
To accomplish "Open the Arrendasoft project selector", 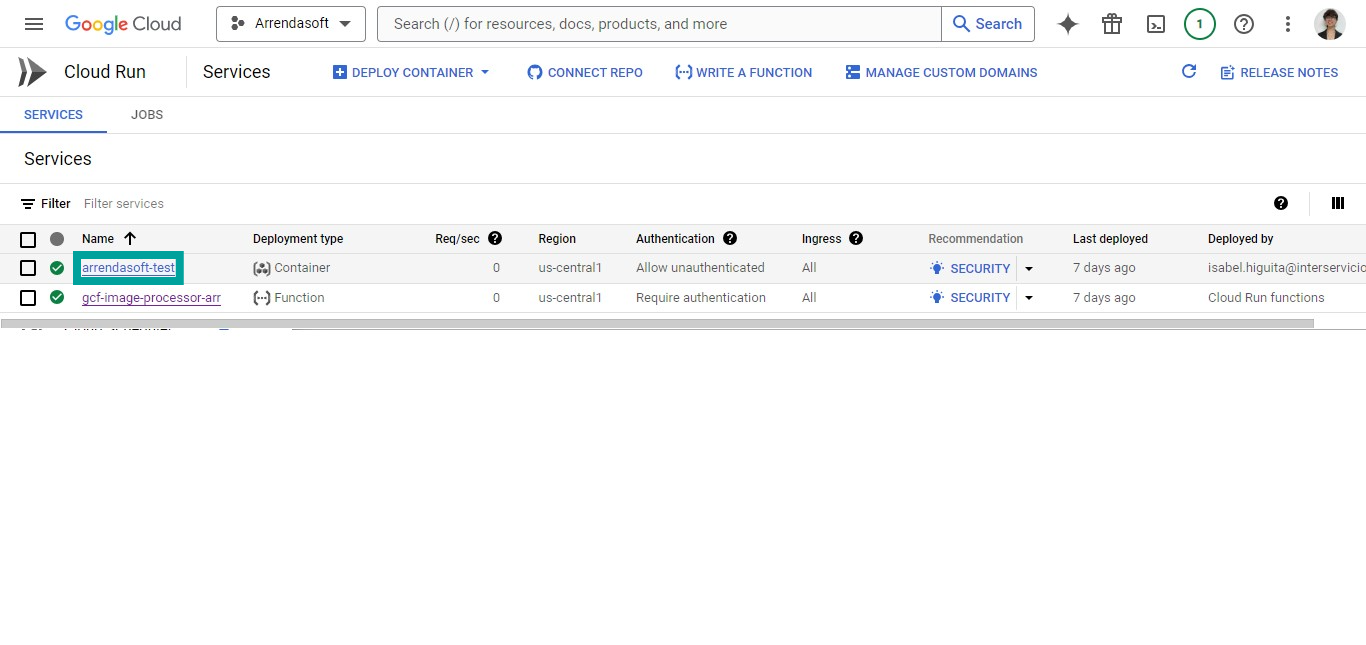I will click(291, 24).
